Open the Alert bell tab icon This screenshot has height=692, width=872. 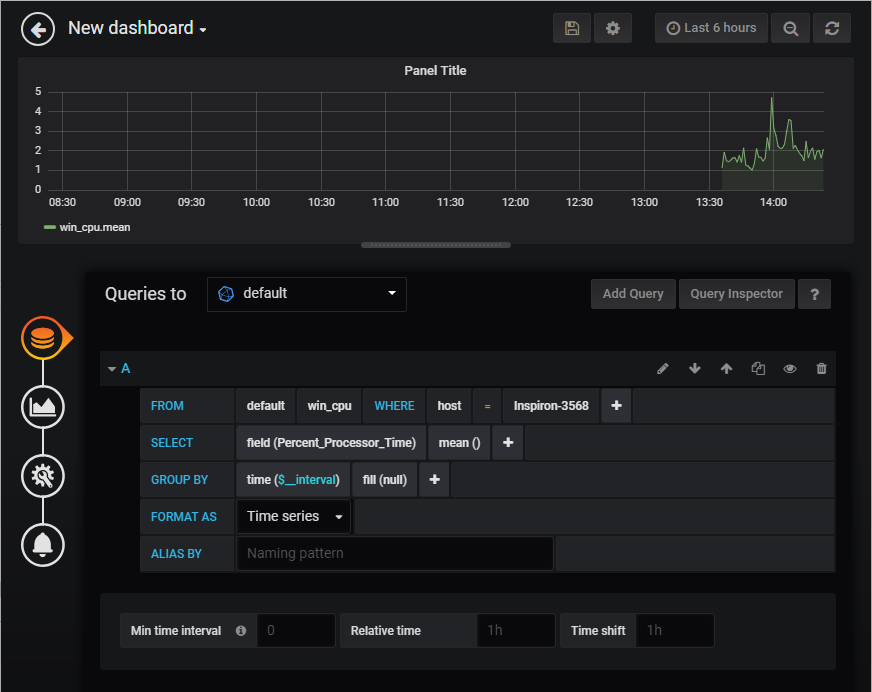pos(43,545)
